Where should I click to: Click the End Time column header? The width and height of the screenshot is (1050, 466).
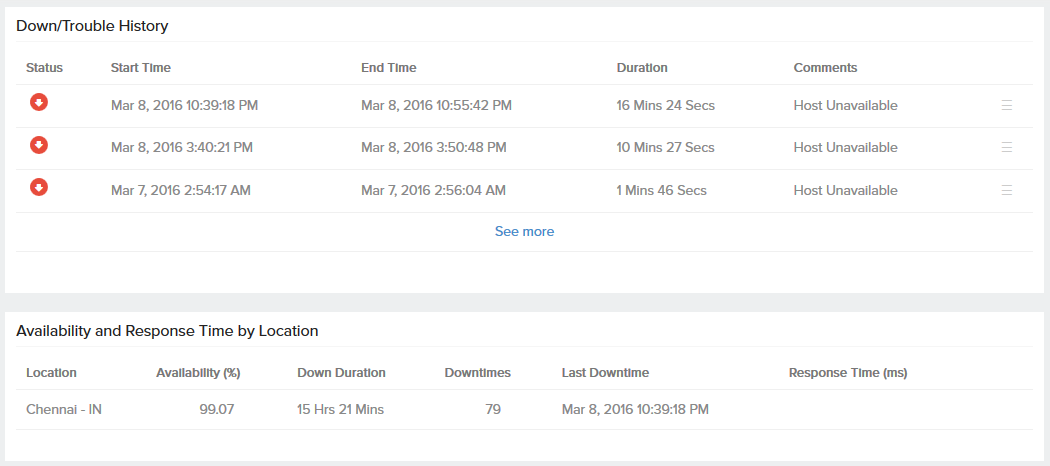coord(388,68)
